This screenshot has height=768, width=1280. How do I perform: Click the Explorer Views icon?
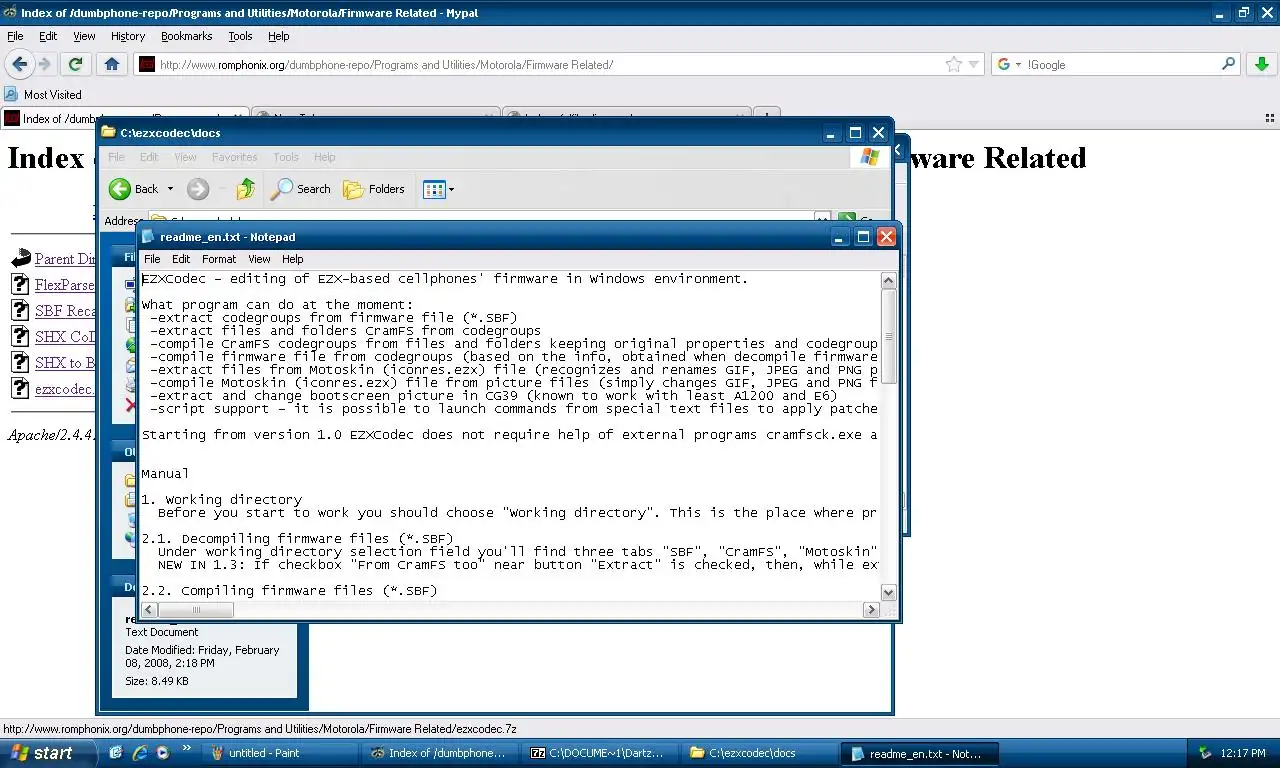click(x=433, y=189)
